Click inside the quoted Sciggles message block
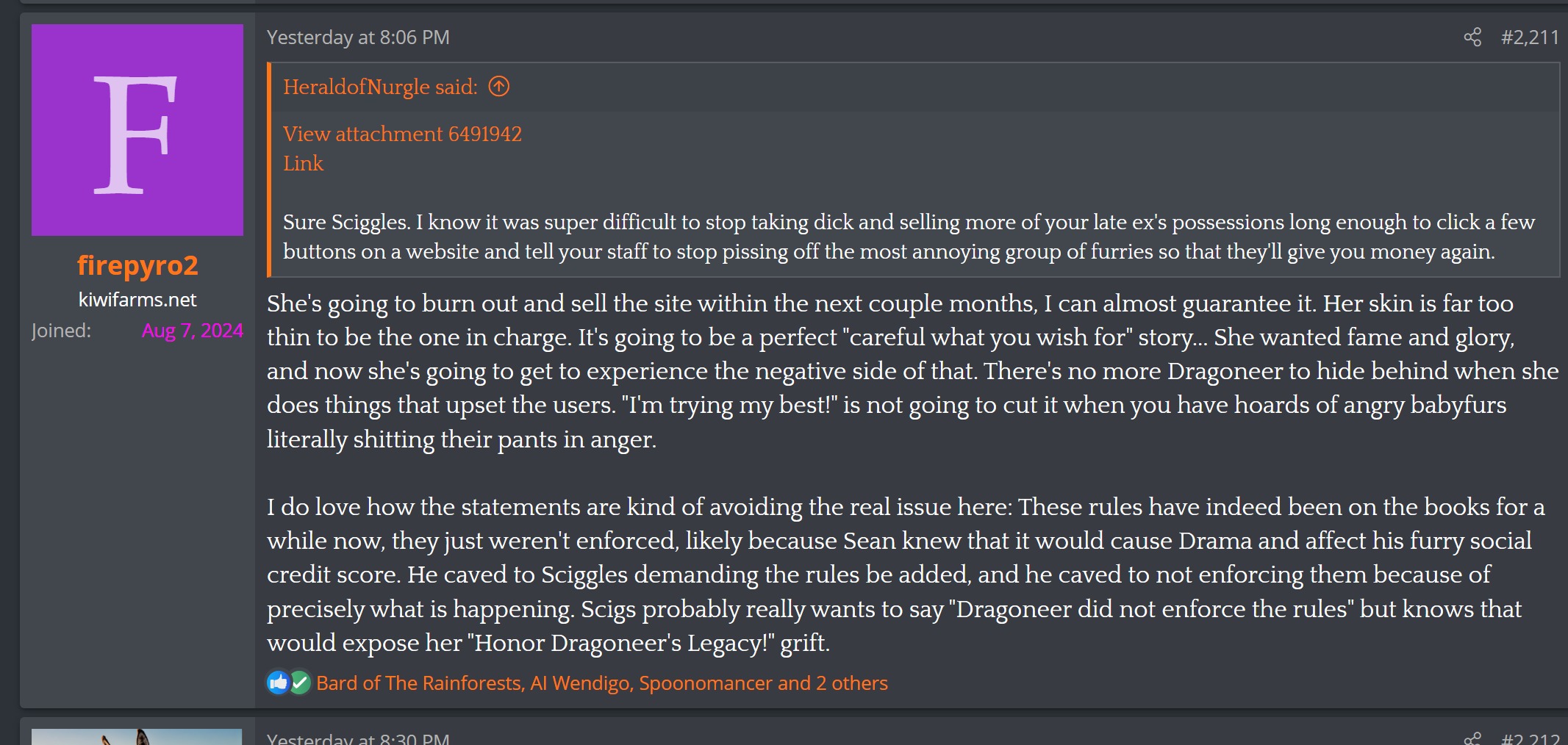Image resolution: width=1568 pixels, height=745 pixels. coord(909,237)
